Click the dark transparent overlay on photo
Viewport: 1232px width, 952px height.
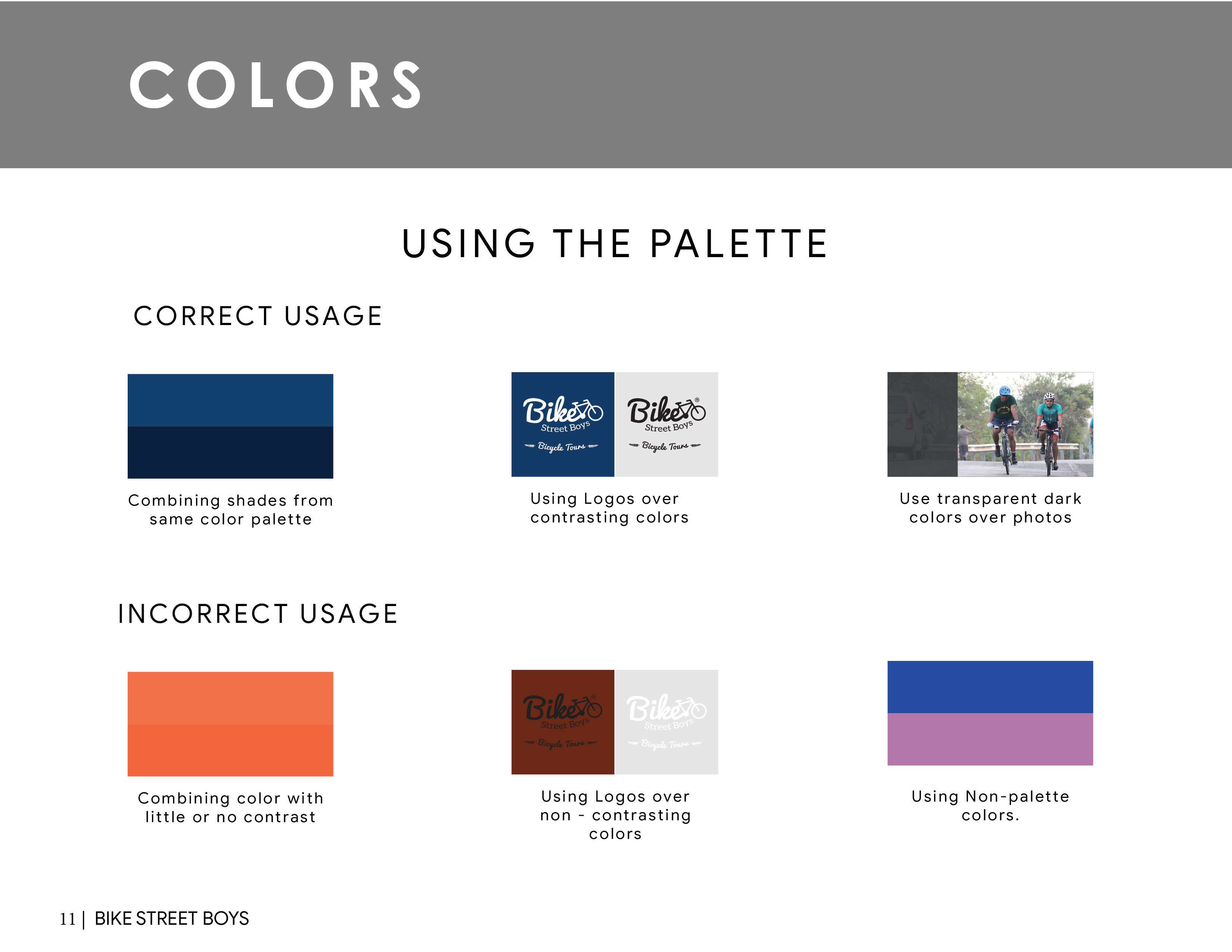922,424
